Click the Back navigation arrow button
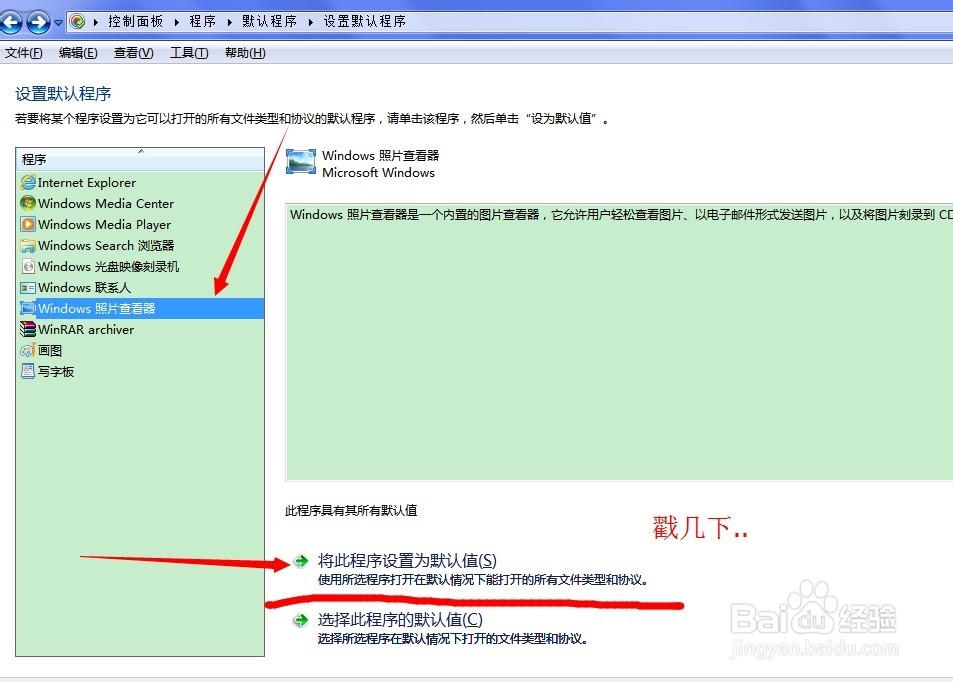 [x=11, y=22]
